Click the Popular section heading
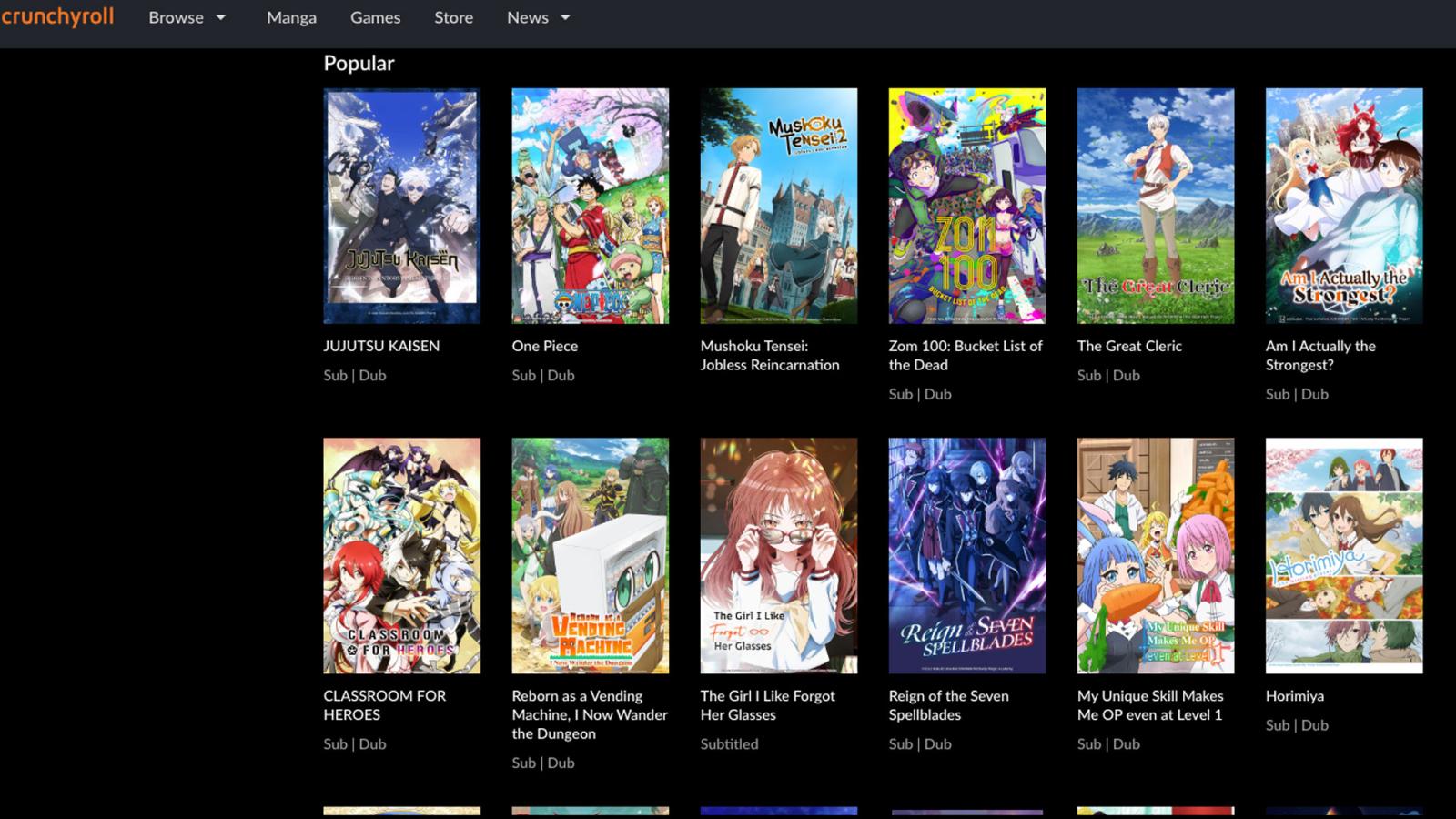 pos(359,63)
